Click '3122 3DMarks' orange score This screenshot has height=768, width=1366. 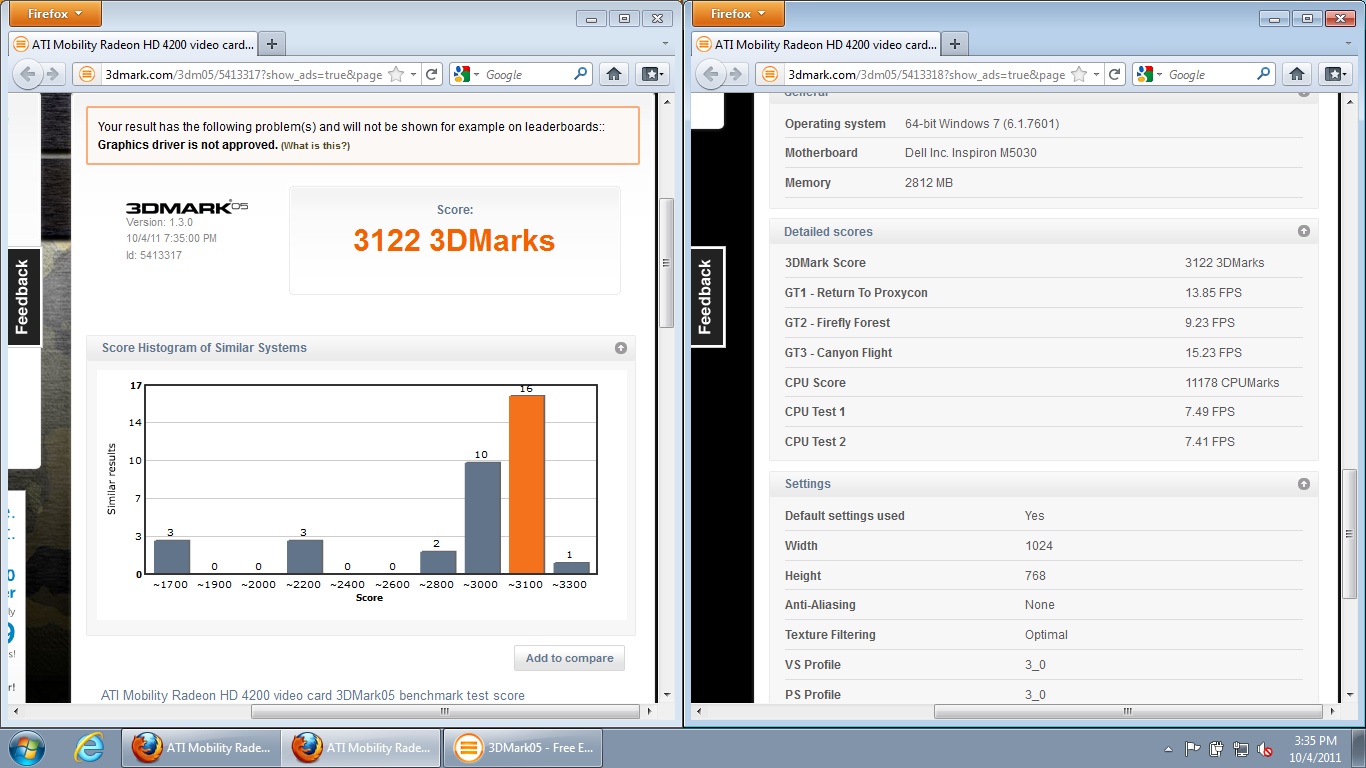454,240
